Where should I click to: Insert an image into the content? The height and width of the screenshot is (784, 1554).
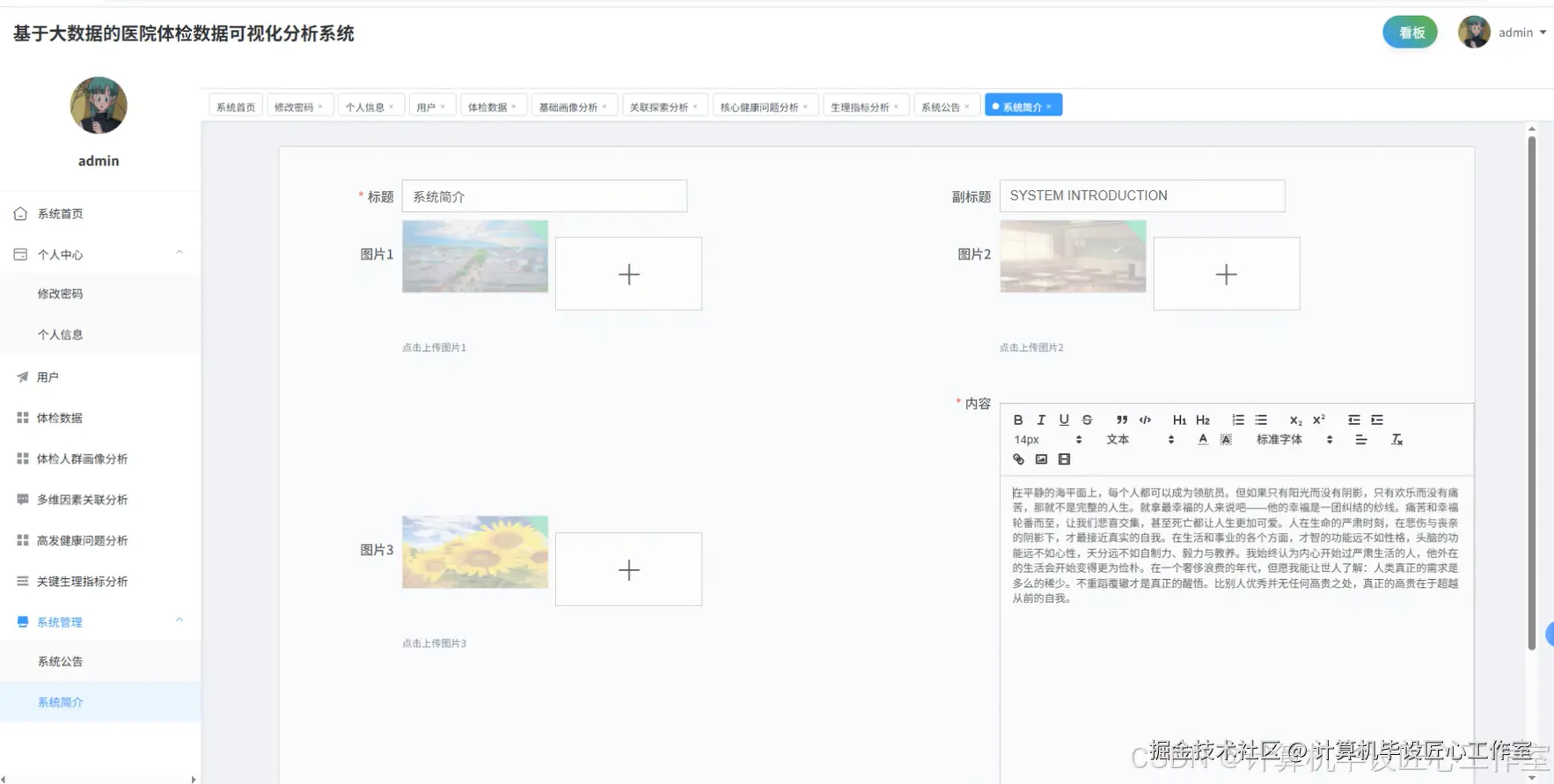click(x=1041, y=459)
